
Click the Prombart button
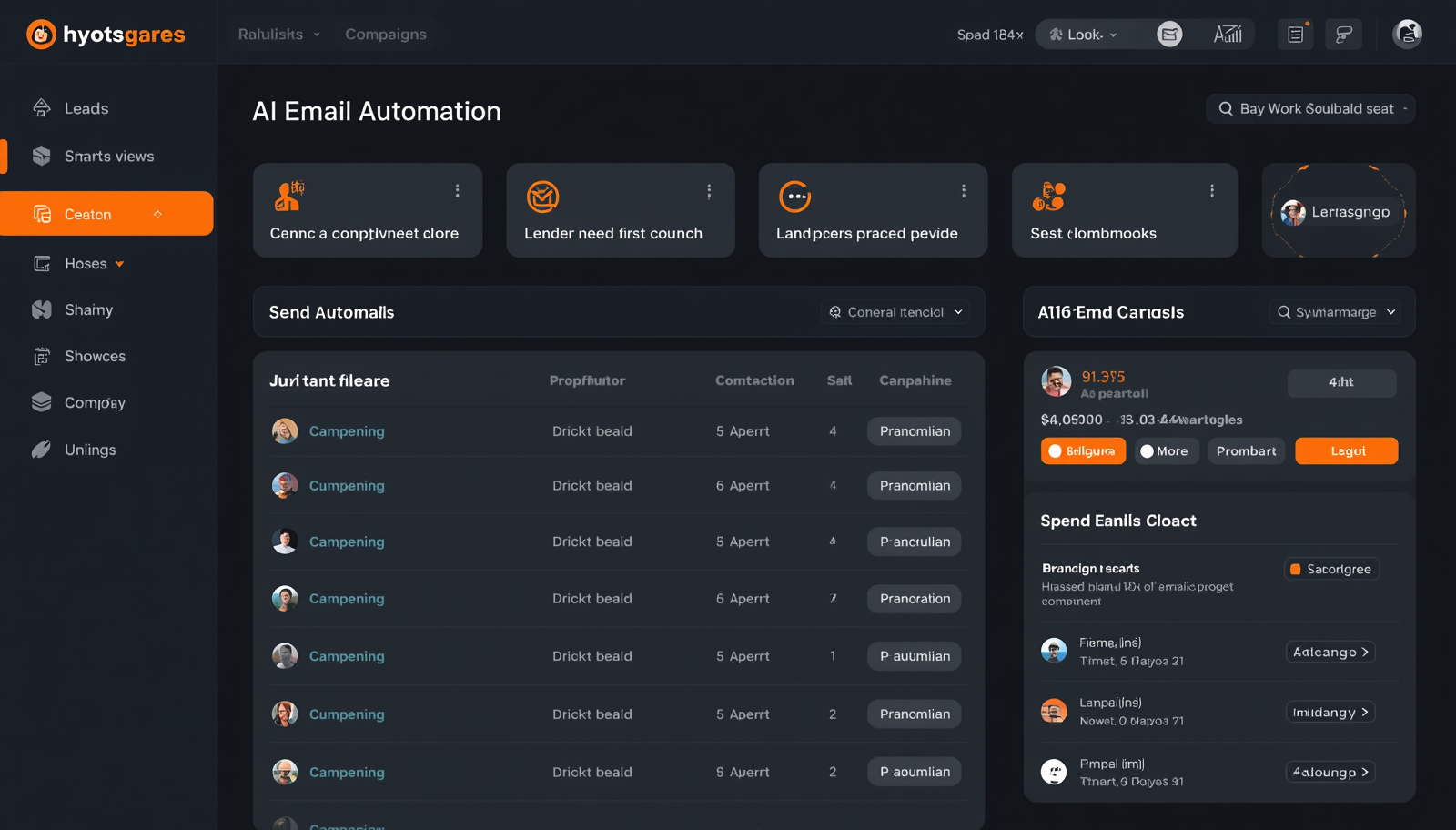pyautogui.click(x=1246, y=450)
